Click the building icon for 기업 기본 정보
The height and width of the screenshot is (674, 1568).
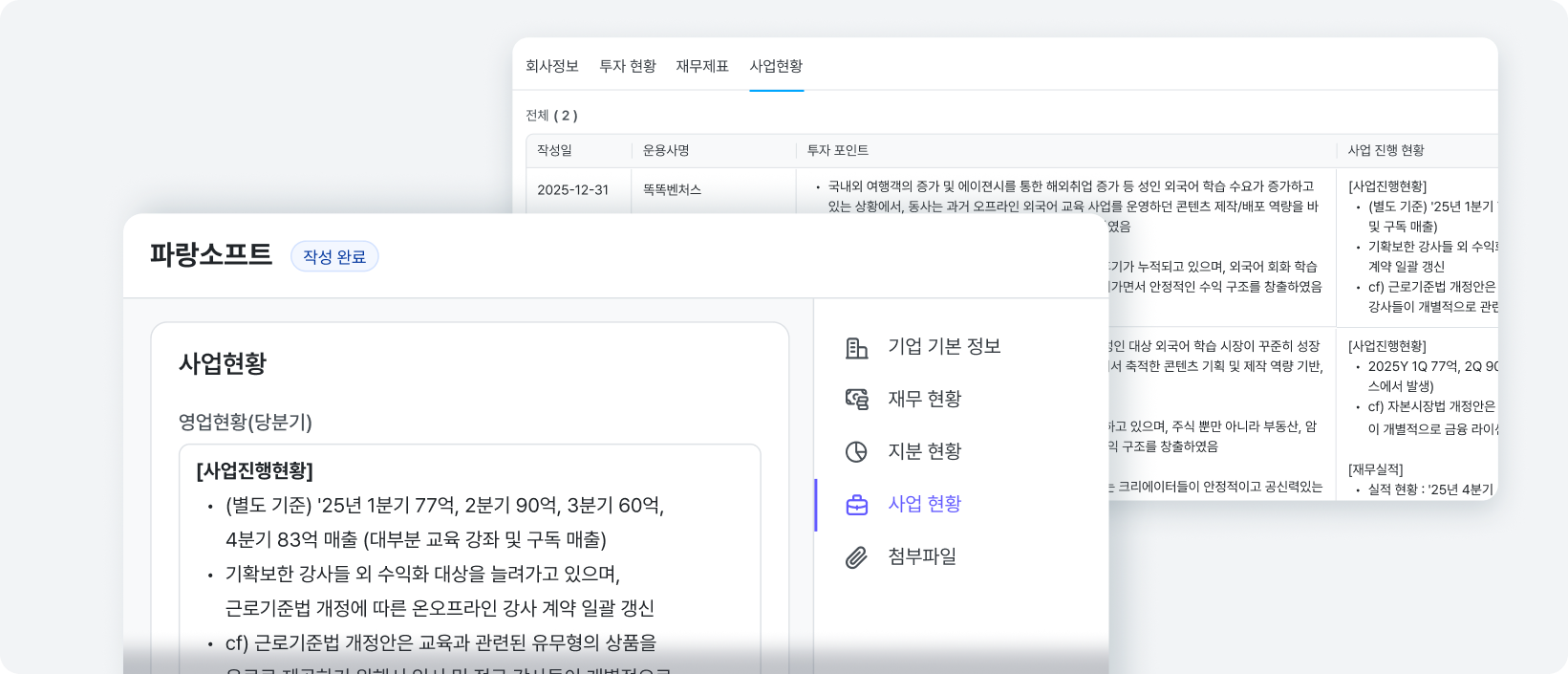(x=856, y=348)
